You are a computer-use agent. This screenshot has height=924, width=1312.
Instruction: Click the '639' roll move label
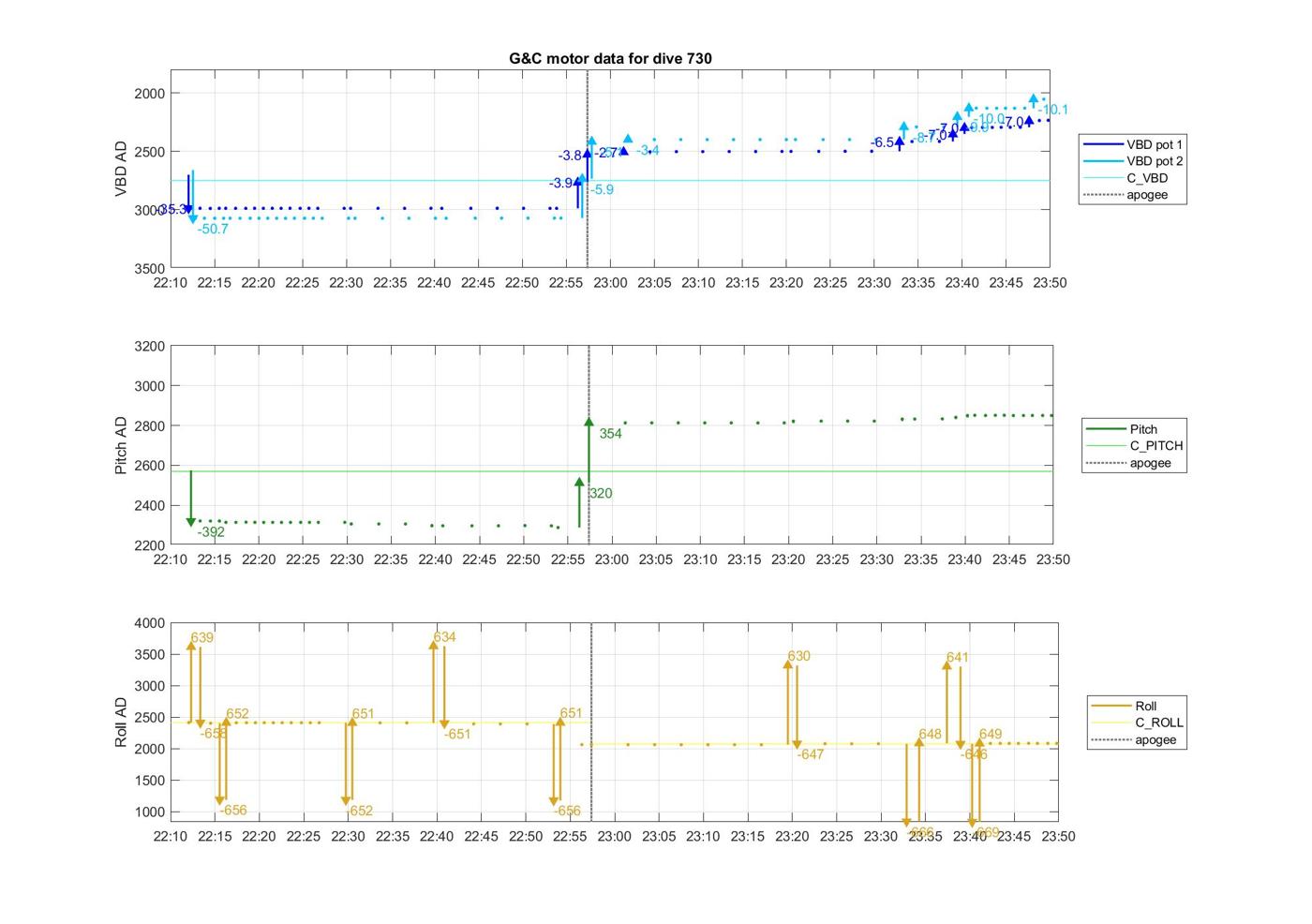click(x=201, y=638)
